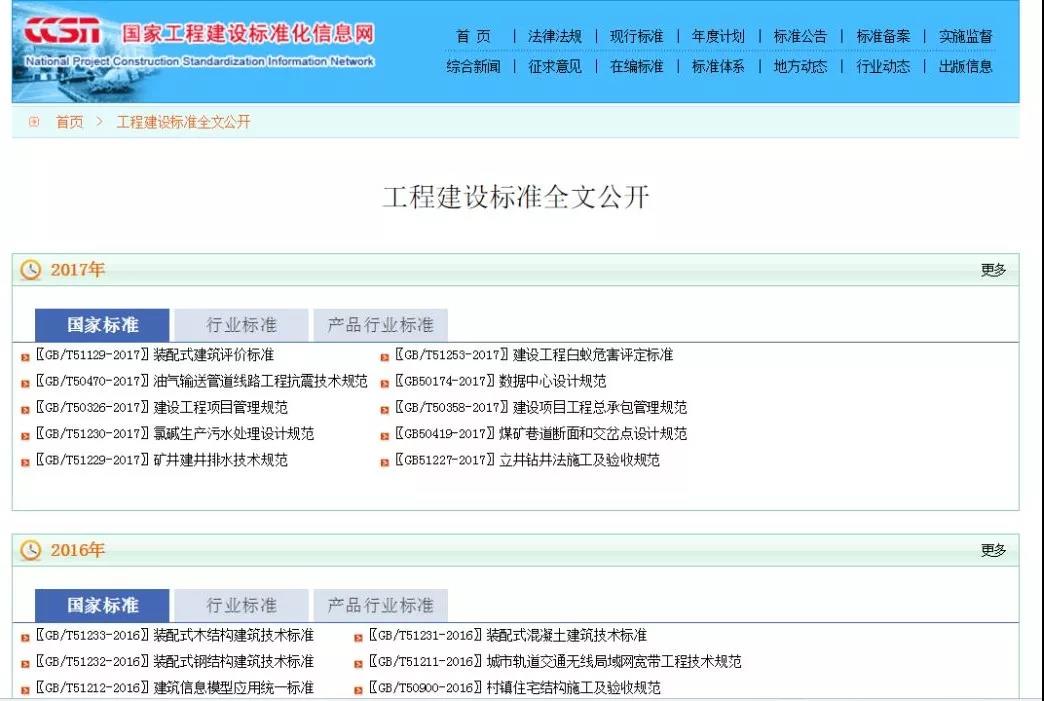Click the clock icon beside 2016年
The image size is (1044, 701).
pyautogui.click(x=32, y=550)
